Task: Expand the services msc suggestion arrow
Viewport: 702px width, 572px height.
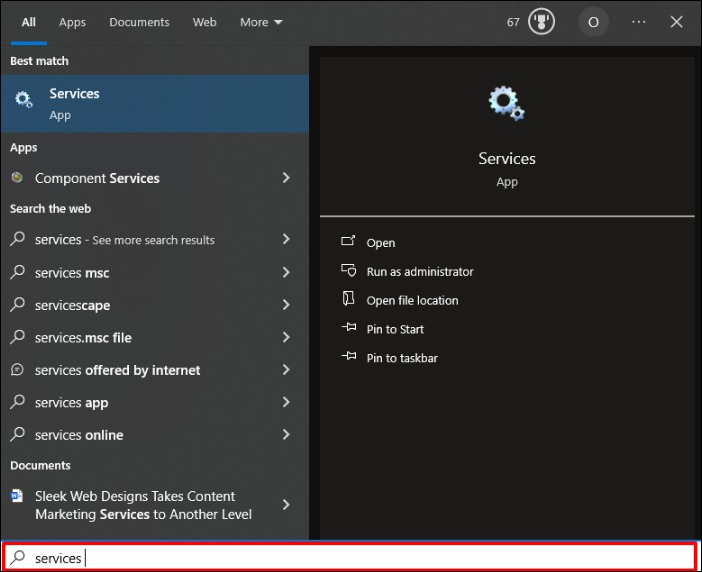Action: tap(286, 272)
